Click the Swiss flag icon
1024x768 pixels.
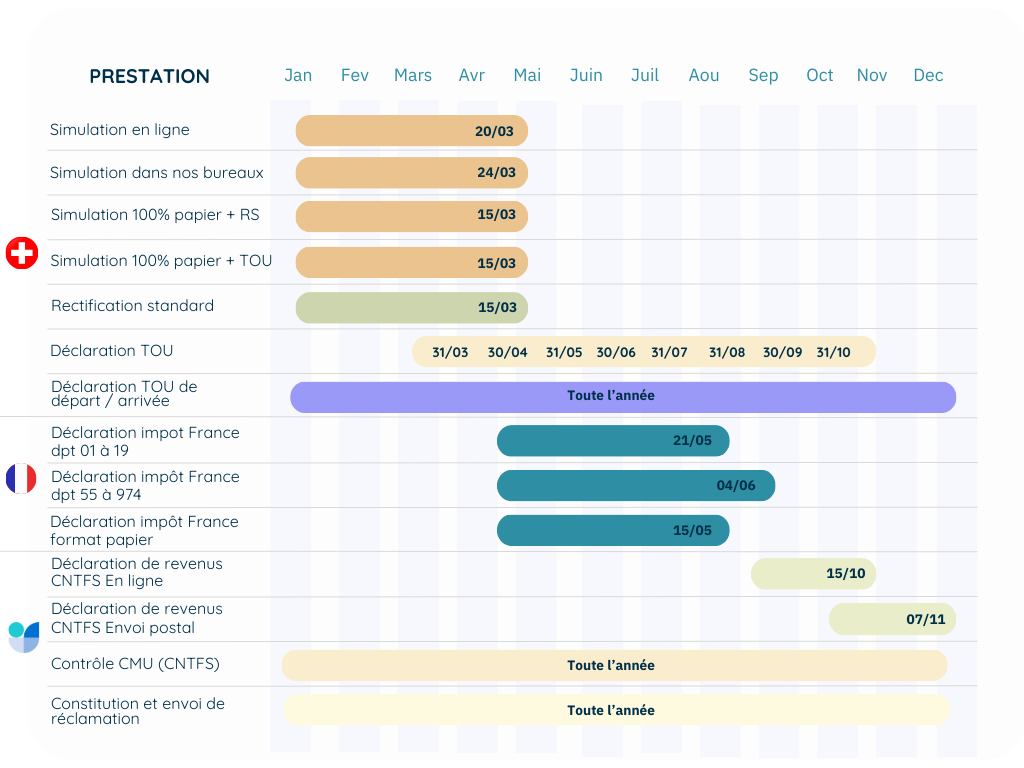pyautogui.click(x=21, y=253)
